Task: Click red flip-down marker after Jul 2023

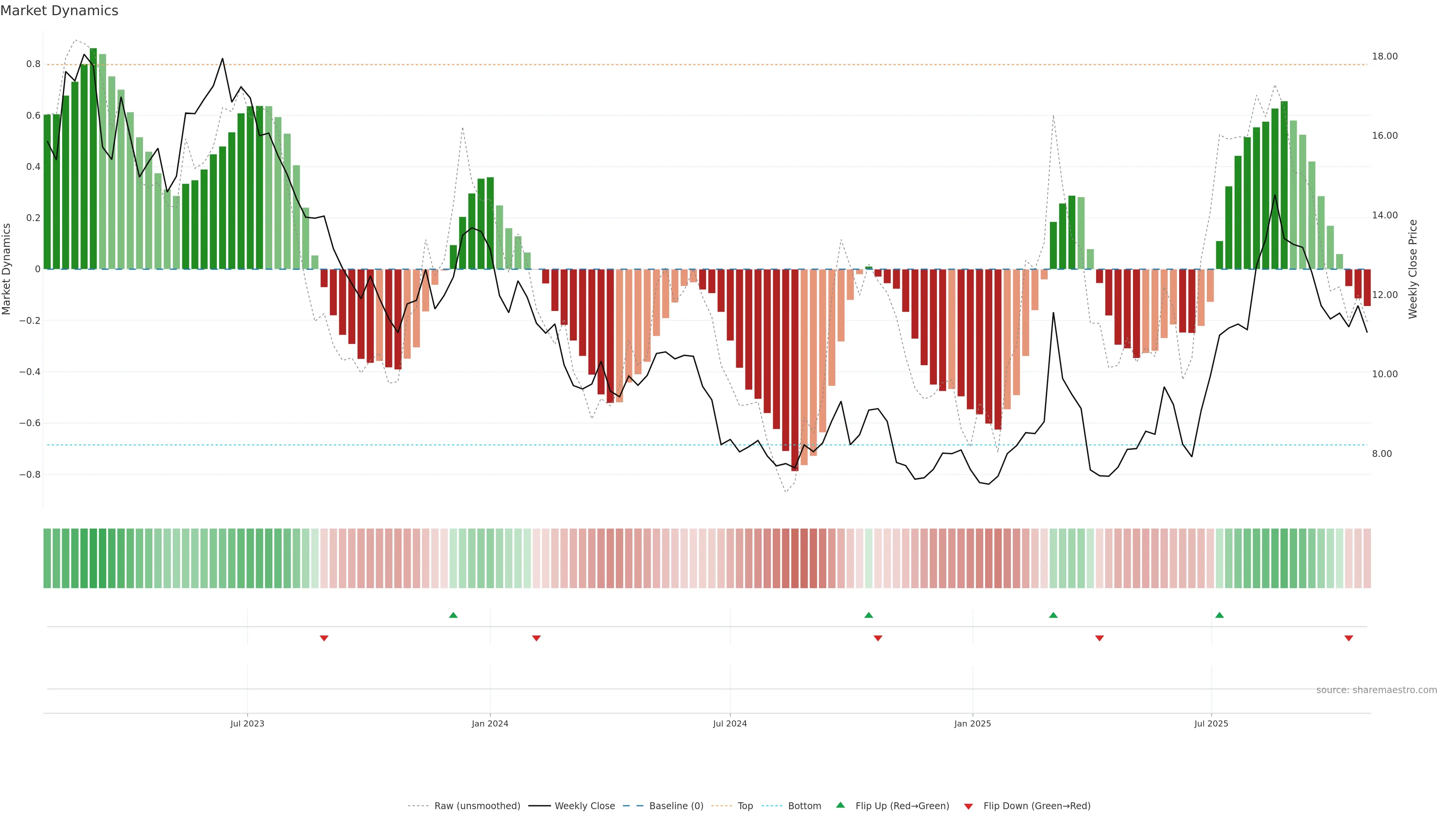Action: click(x=324, y=638)
